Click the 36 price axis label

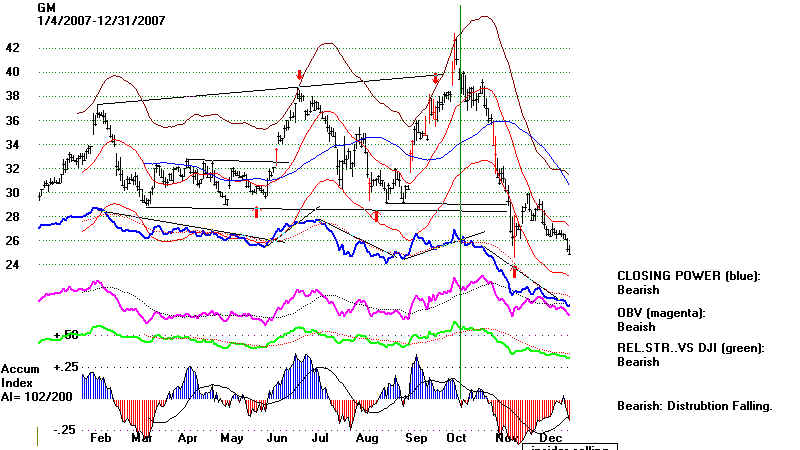[13, 120]
